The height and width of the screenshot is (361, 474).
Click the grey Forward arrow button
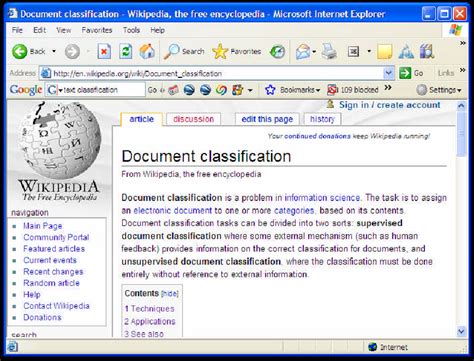[72, 52]
